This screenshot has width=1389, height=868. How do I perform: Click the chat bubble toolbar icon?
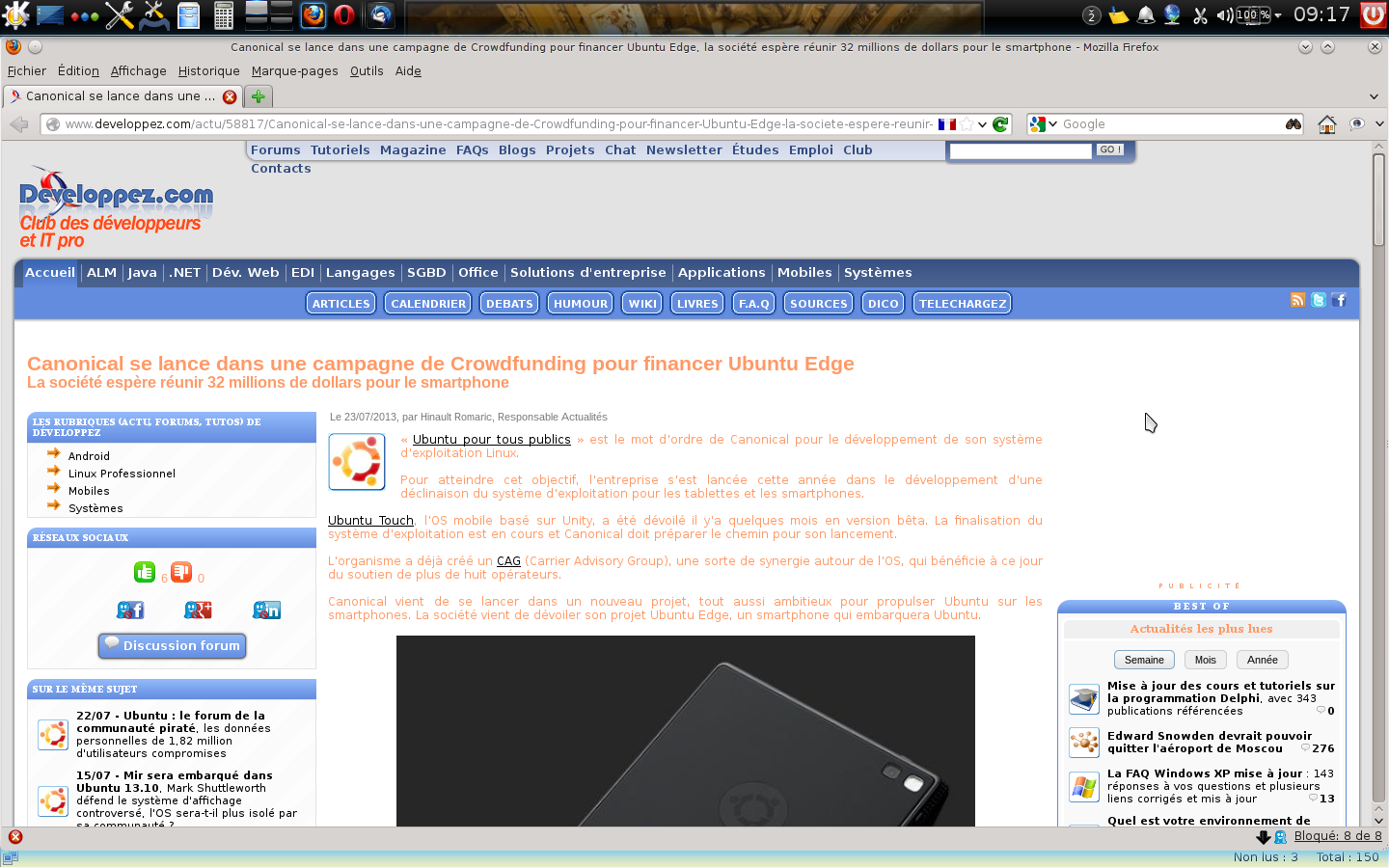1357,124
